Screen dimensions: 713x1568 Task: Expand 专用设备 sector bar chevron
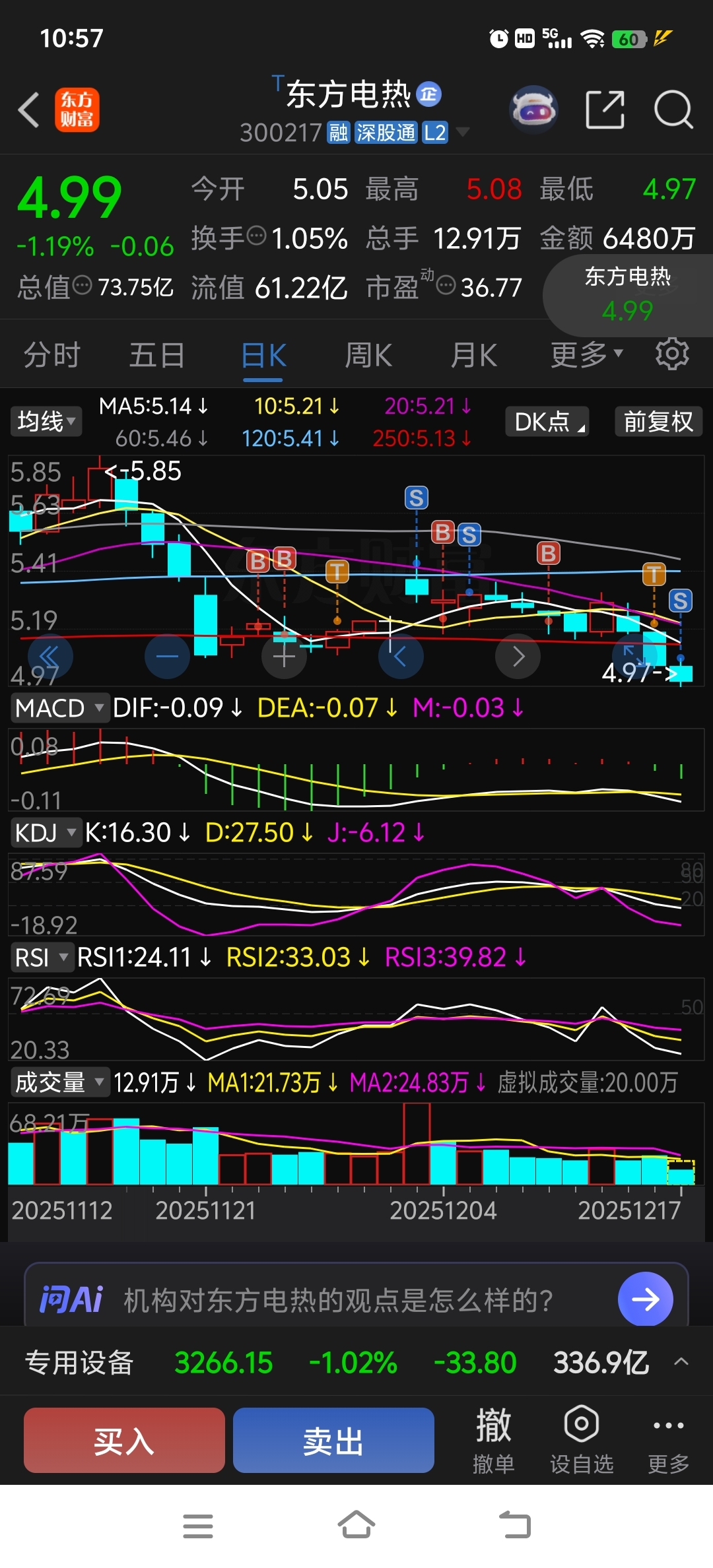(681, 1361)
